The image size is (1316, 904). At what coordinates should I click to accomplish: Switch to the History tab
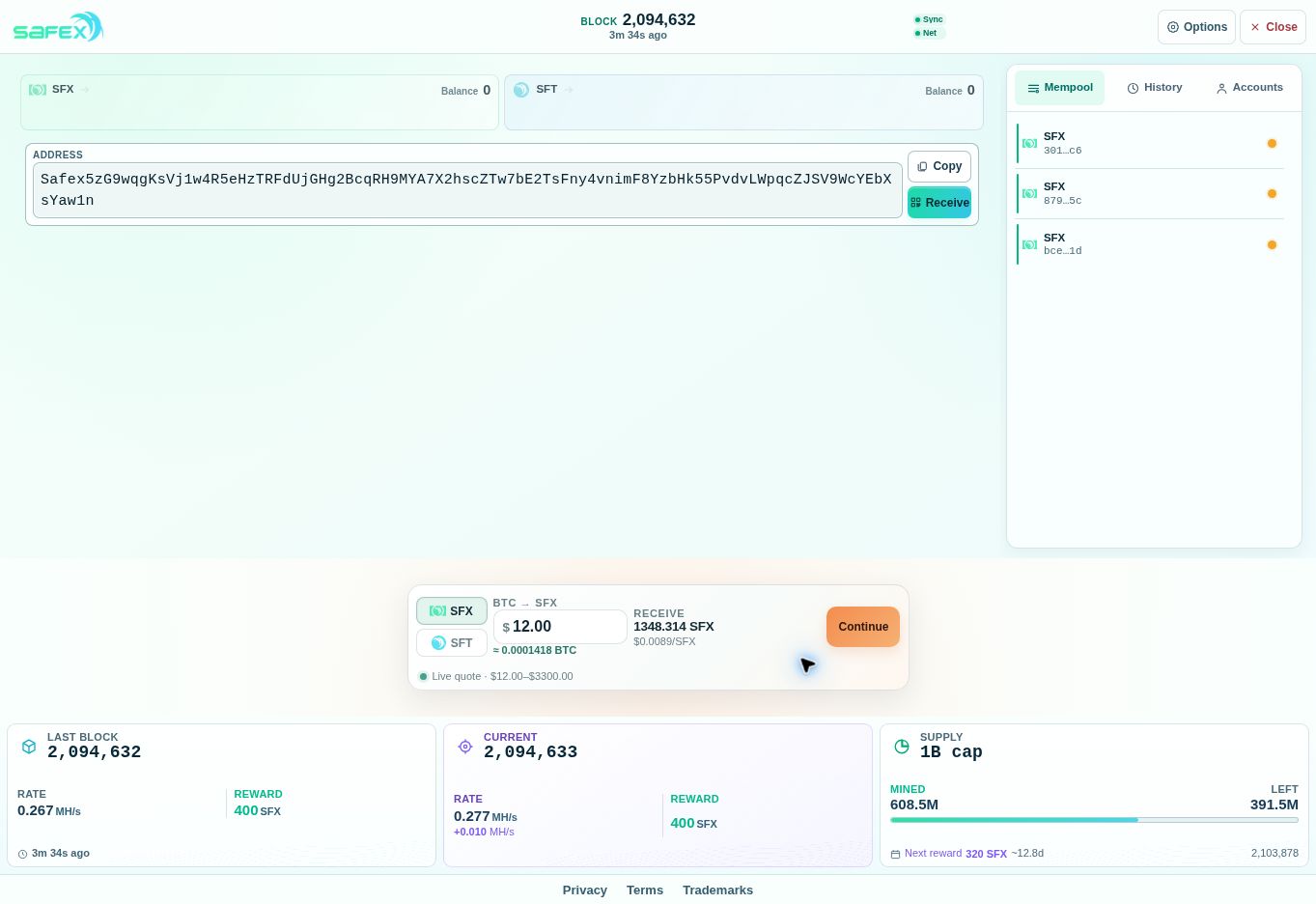1154,88
